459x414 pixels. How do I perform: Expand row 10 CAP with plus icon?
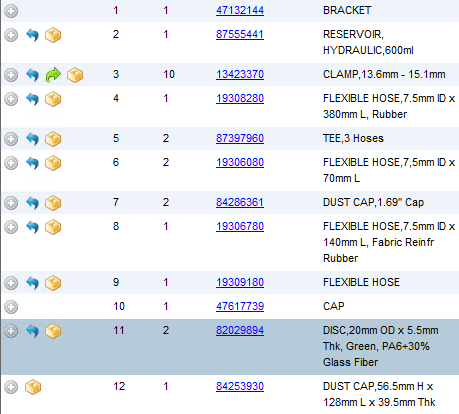(x=11, y=307)
